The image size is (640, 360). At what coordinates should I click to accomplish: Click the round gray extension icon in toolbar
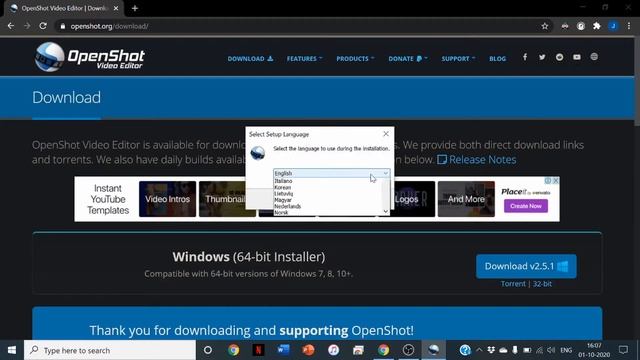pos(581,26)
